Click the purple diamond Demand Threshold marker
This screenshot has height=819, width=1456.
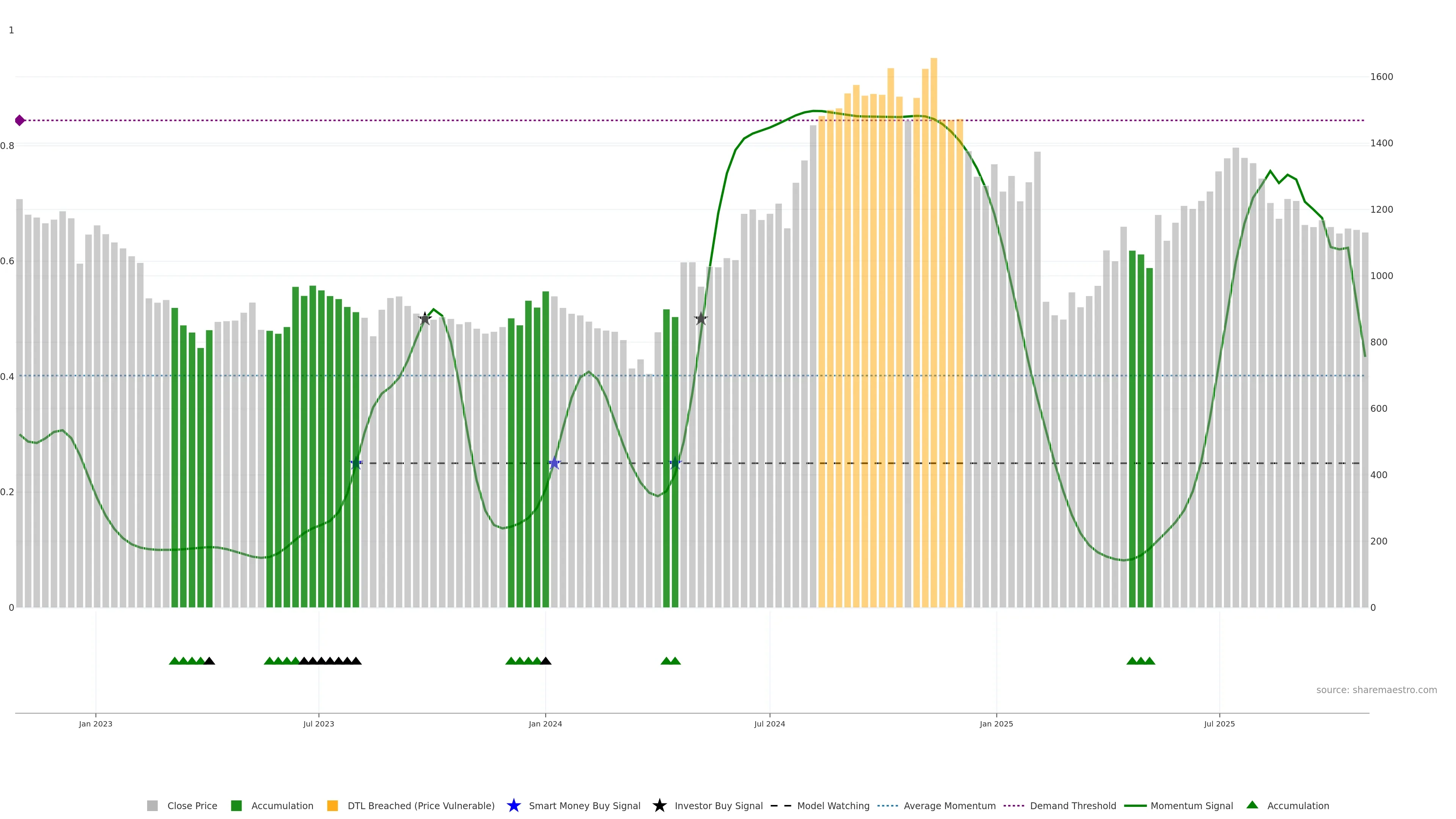click(20, 121)
